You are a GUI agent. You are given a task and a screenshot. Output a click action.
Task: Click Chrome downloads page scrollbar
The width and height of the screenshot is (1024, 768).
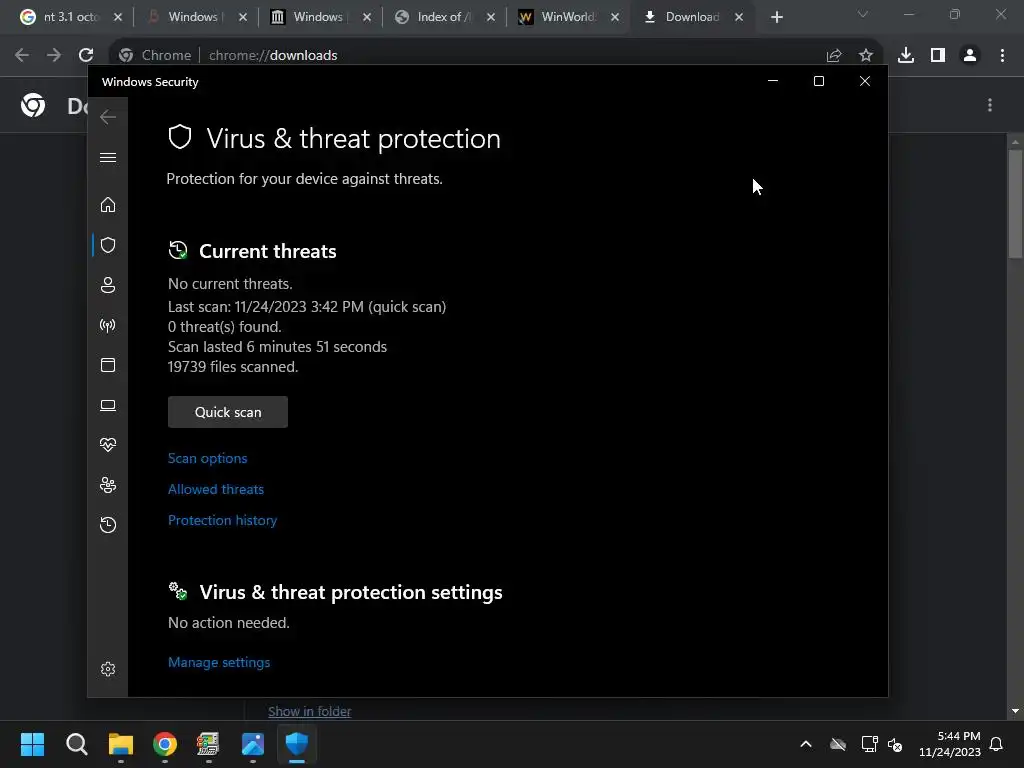click(1015, 204)
